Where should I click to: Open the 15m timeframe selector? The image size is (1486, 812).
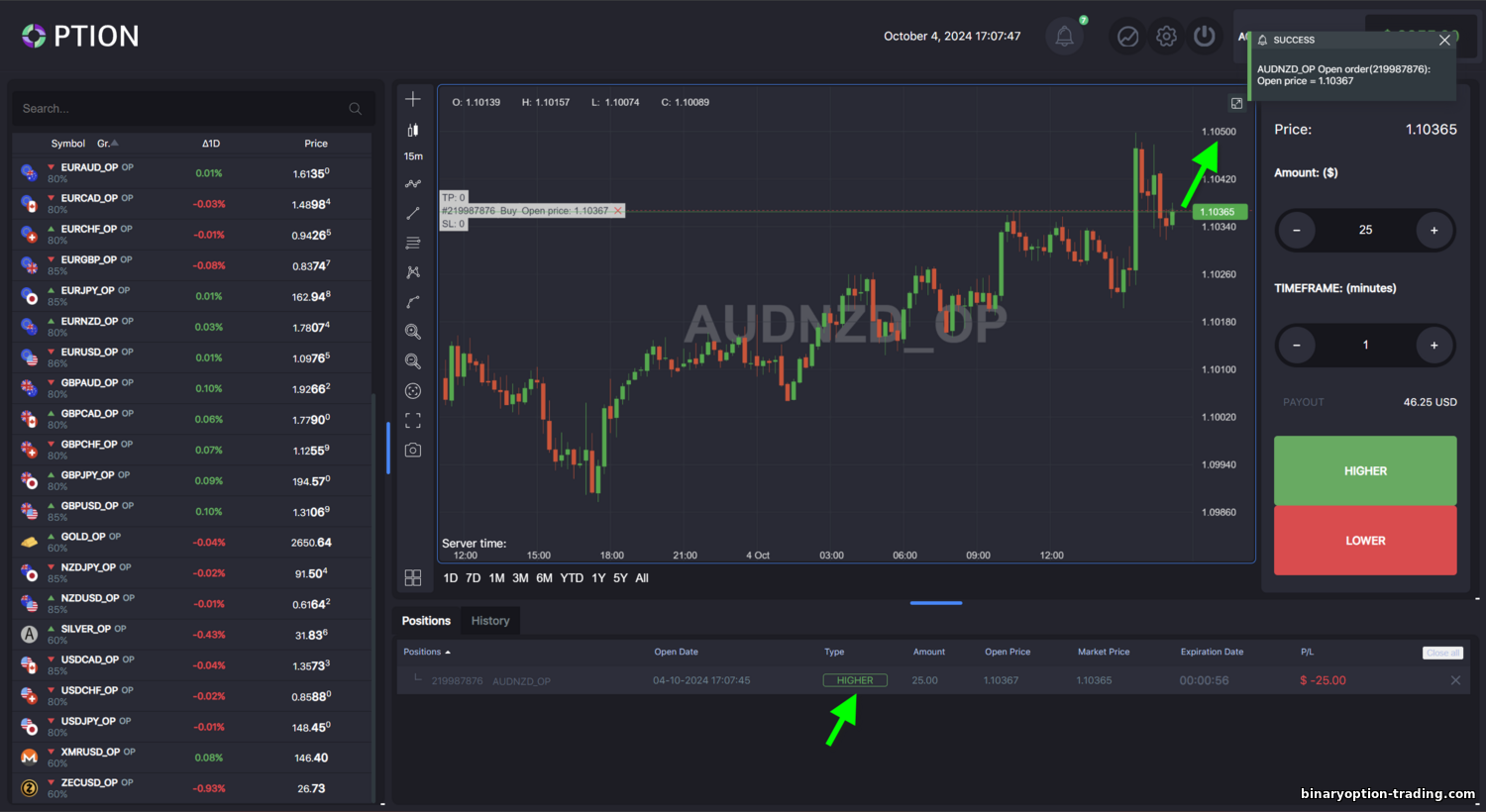(x=413, y=156)
